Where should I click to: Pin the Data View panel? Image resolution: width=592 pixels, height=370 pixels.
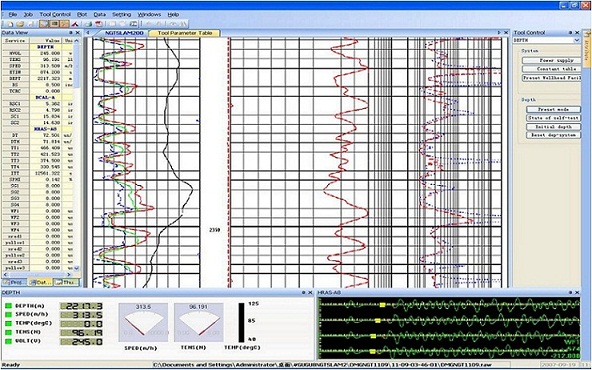tap(72, 33)
